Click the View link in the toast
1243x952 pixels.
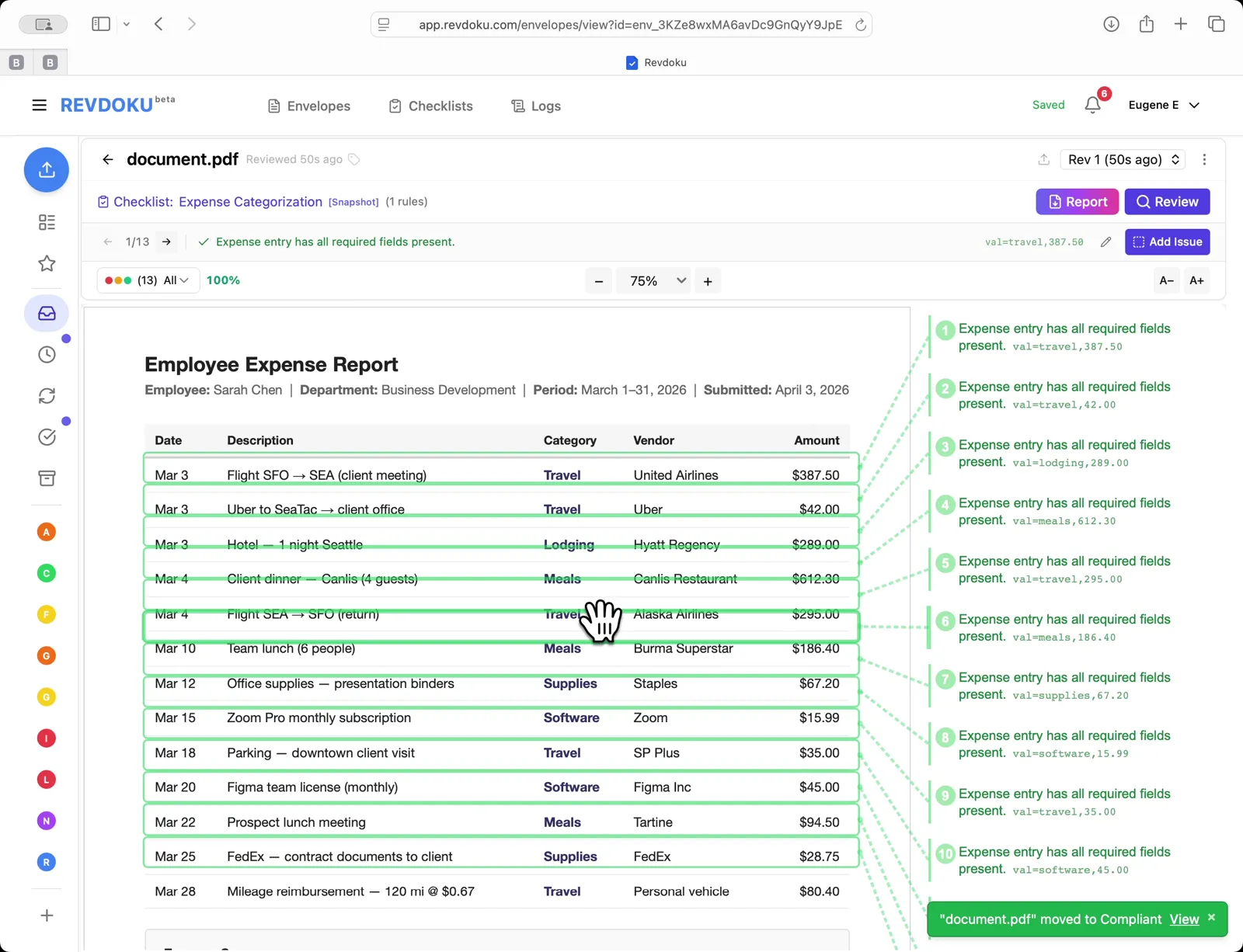tap(1184, 919)
